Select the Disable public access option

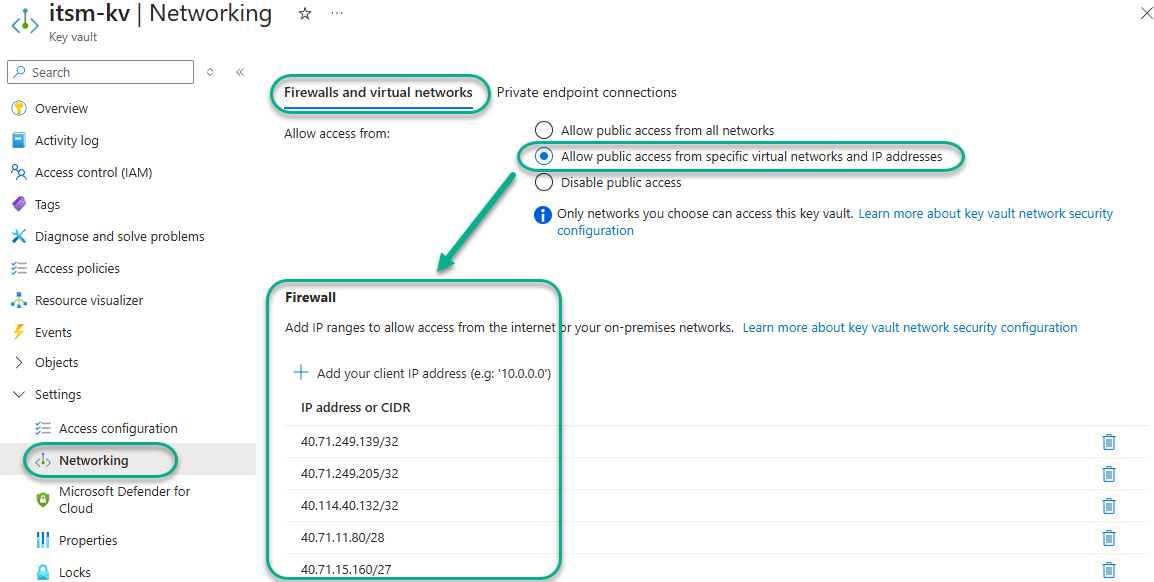click(x=544, y=182)
